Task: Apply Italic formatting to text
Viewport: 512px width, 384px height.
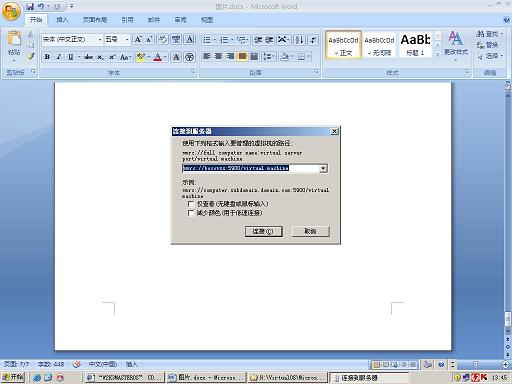Action: (59, 57)
